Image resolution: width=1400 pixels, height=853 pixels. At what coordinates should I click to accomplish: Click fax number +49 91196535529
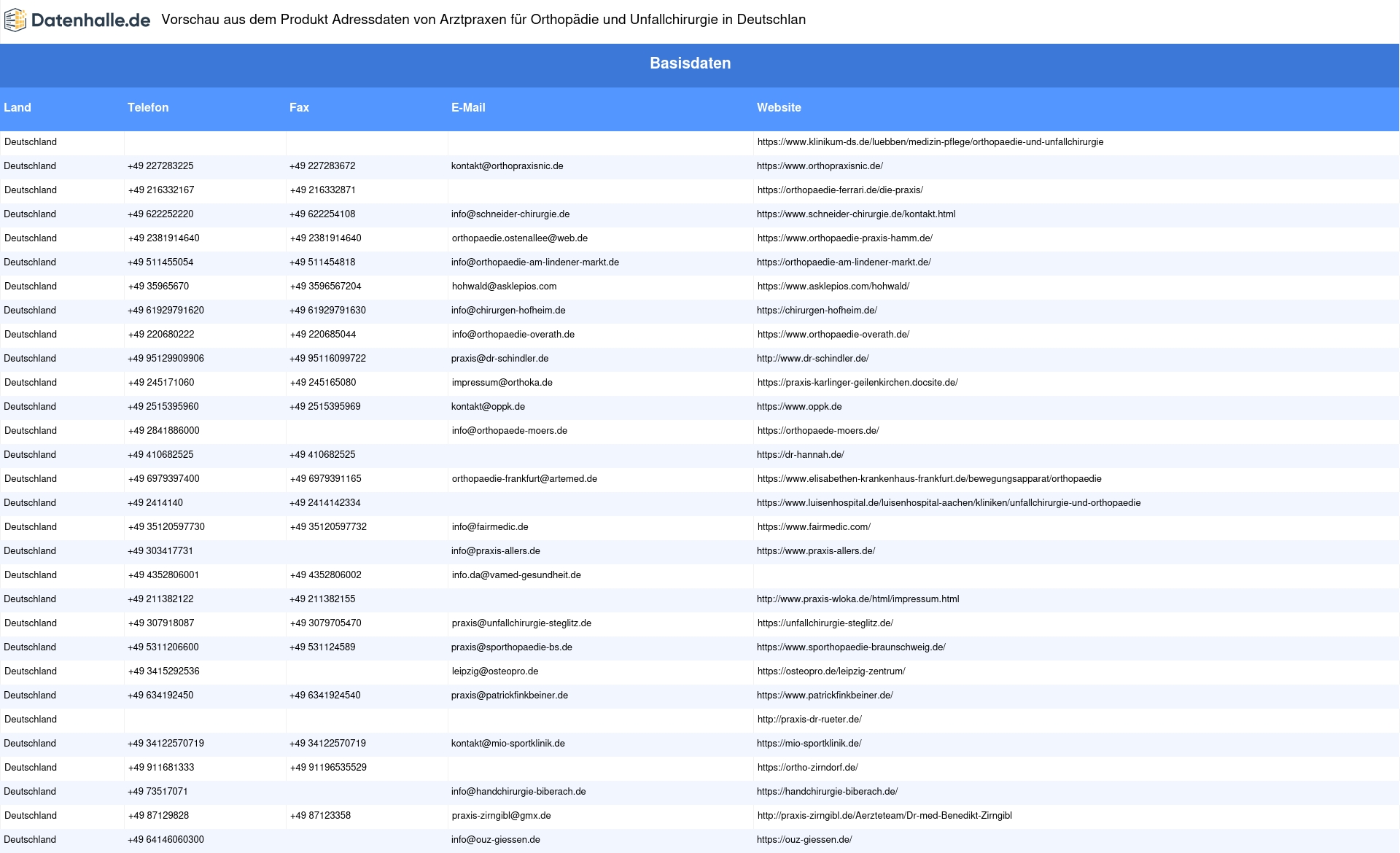pos(328,768)
